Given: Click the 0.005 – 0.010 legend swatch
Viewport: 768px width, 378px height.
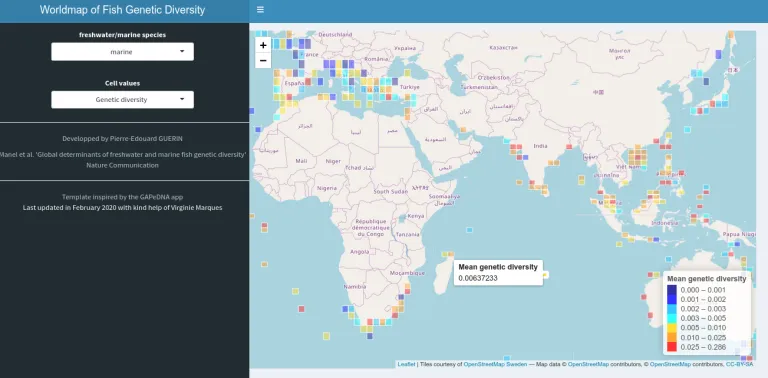Looking at the screenshot, I should coord(672,328).
